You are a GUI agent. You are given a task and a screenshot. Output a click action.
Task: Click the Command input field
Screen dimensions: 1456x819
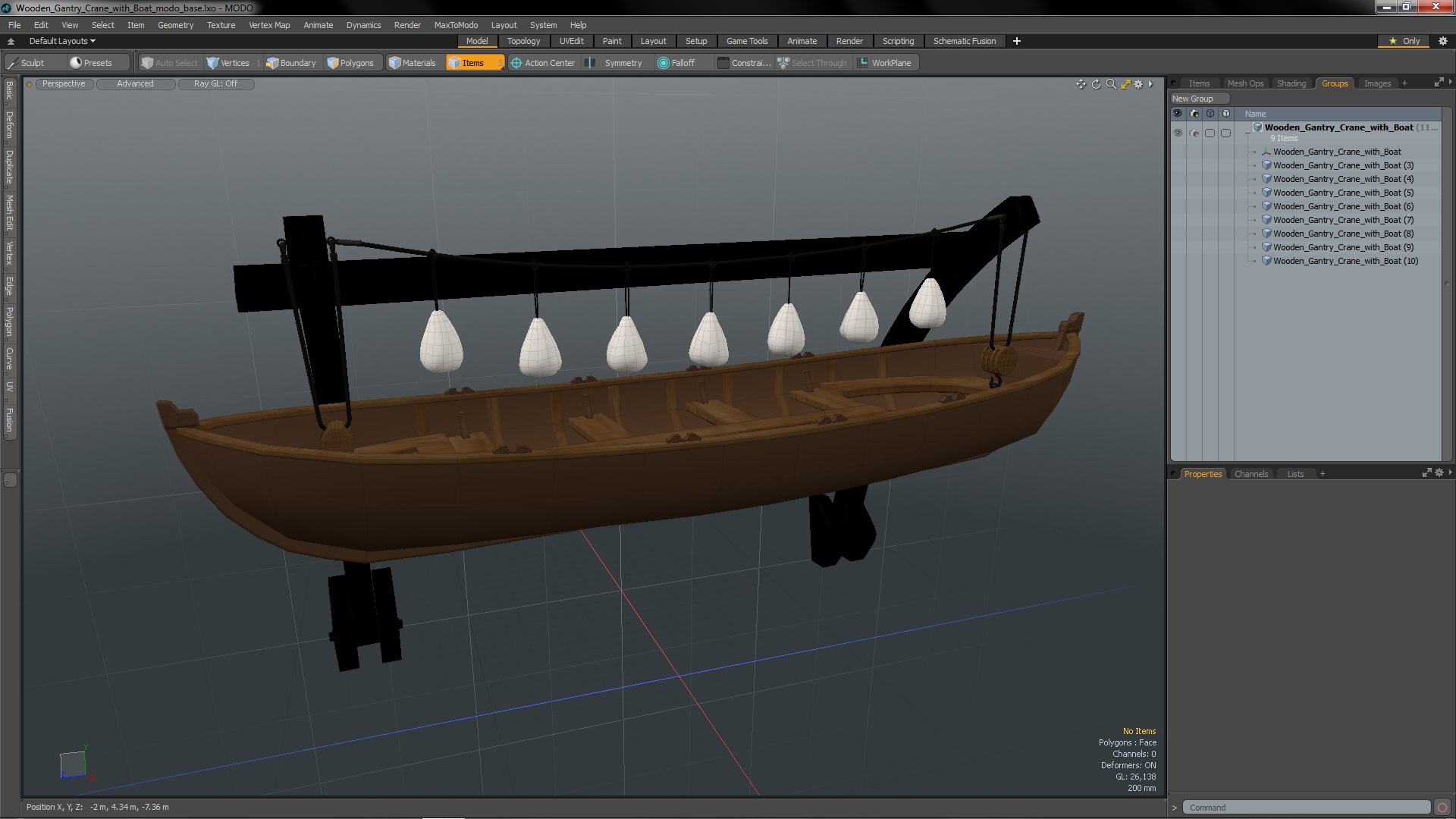point(1306,808)
